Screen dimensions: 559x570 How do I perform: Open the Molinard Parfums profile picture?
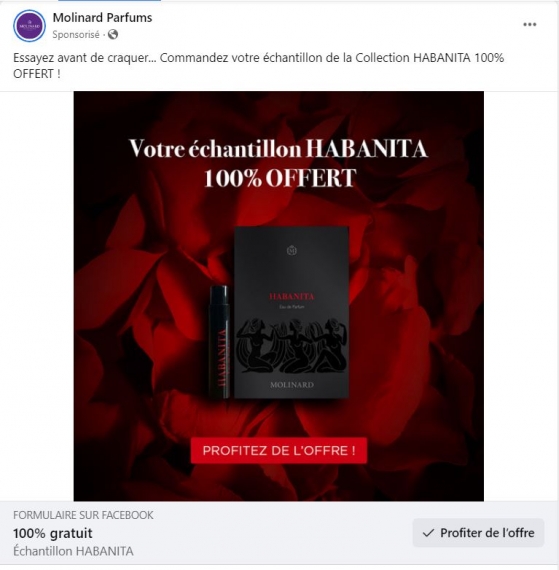click(x=29, y=26)
